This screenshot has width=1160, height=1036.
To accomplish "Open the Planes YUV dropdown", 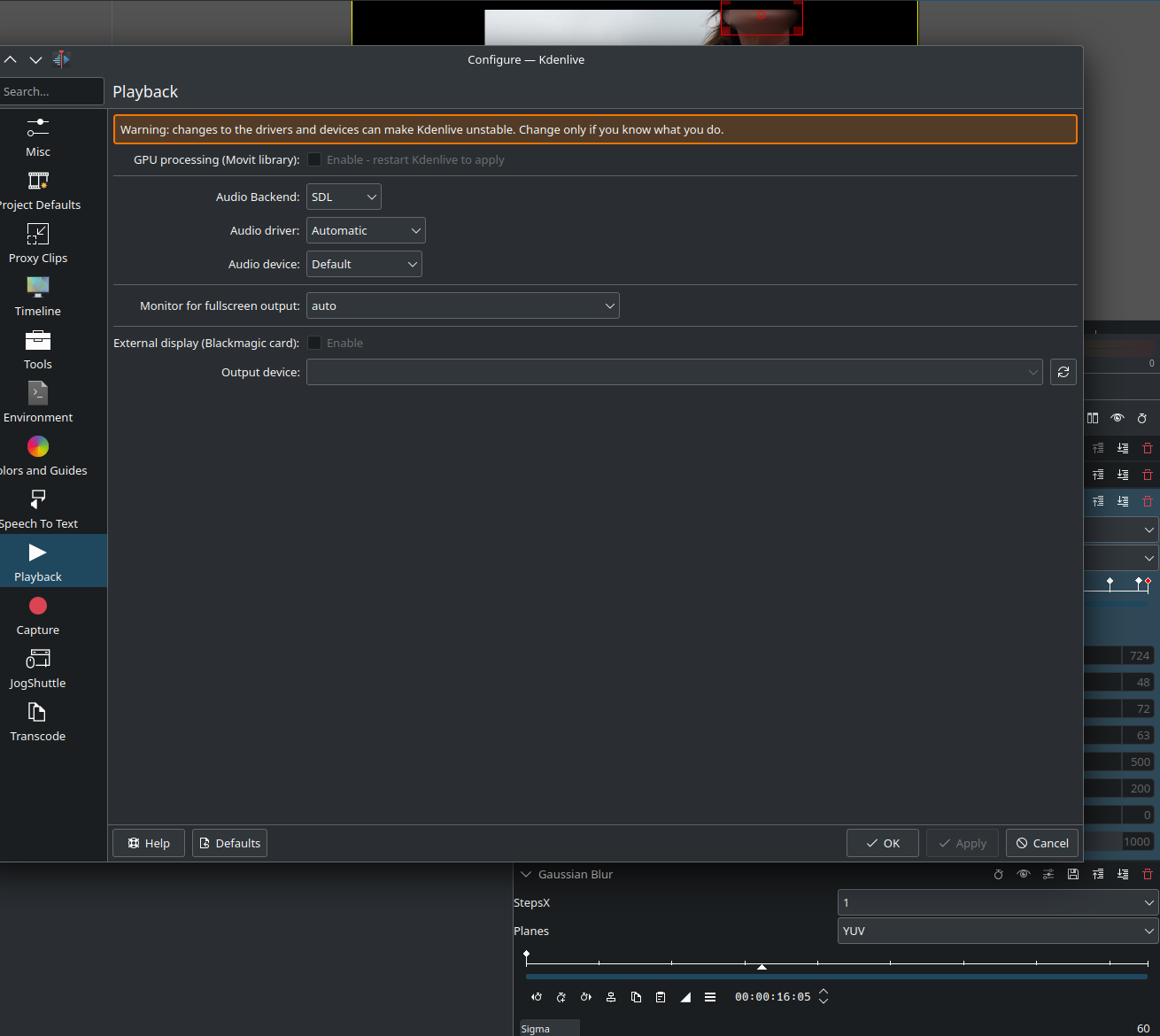I will tap(998, 931).
